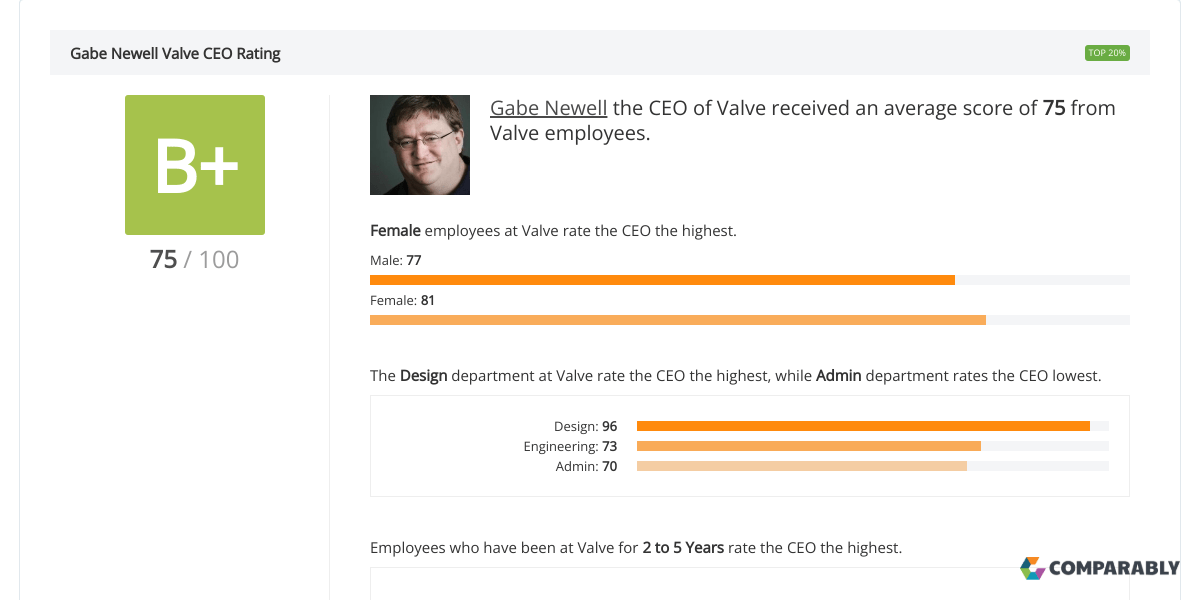Click the Gabe Newell Valve CEO Rating header

click(x=175, y=53)
